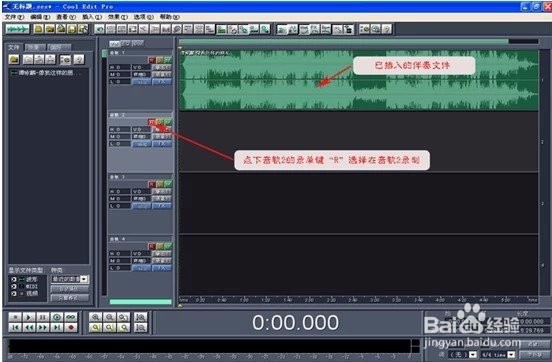This screenshot has width=552, height=362.
Task: Mute track 1 with its M button
Action: [168, 60]
